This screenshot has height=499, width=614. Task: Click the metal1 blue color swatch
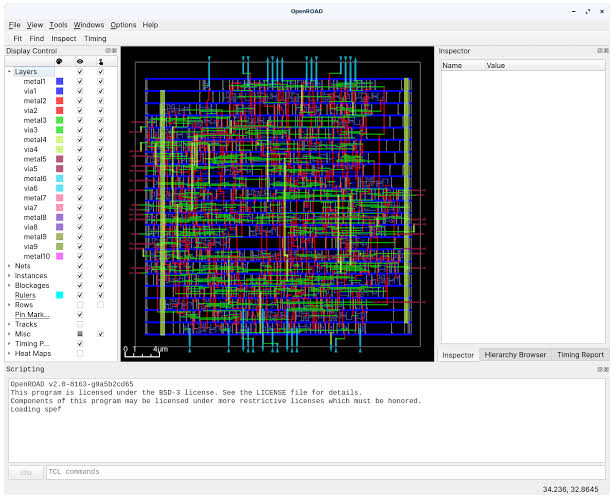60,81
